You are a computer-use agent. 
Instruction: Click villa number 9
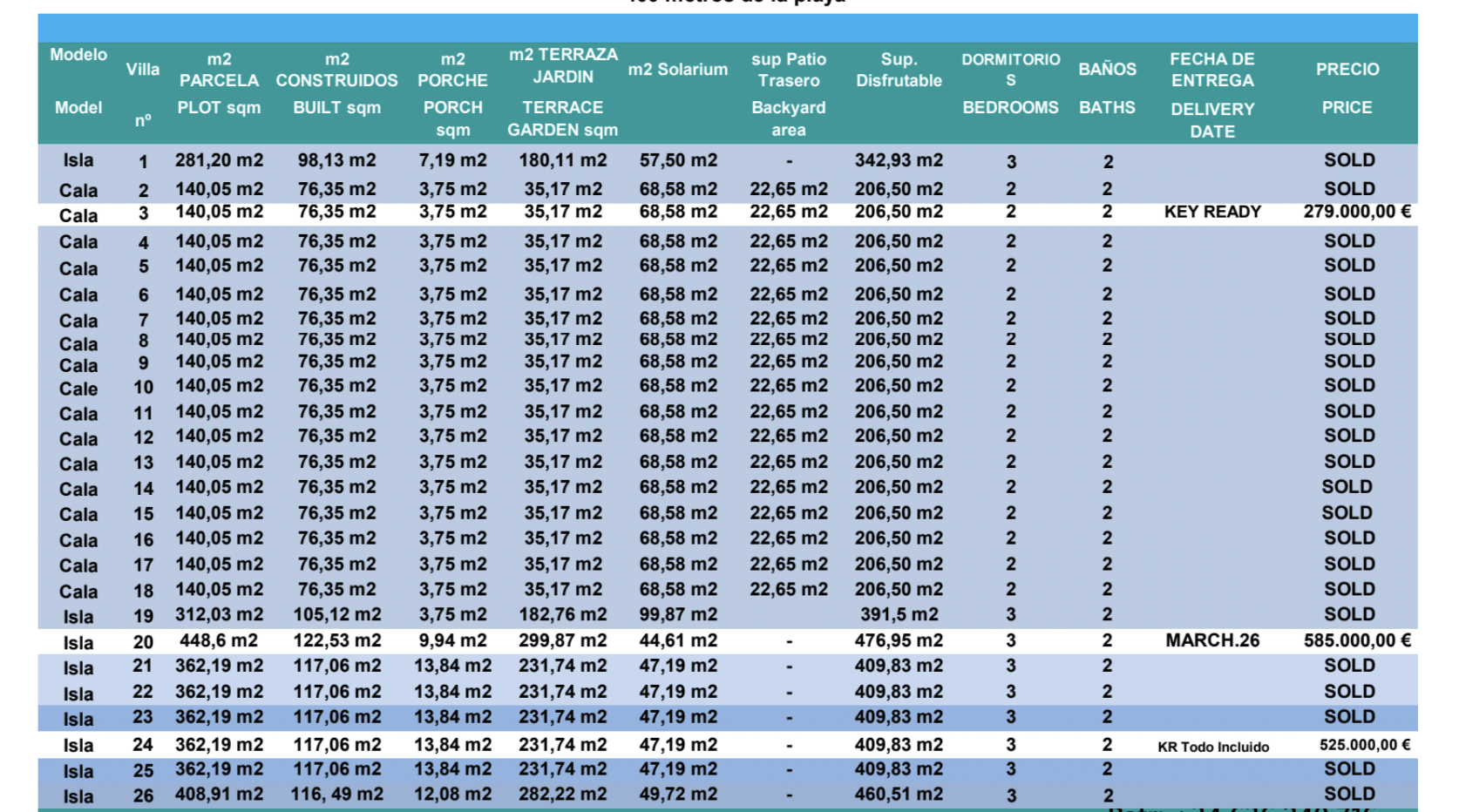click(x=143, y=362)
